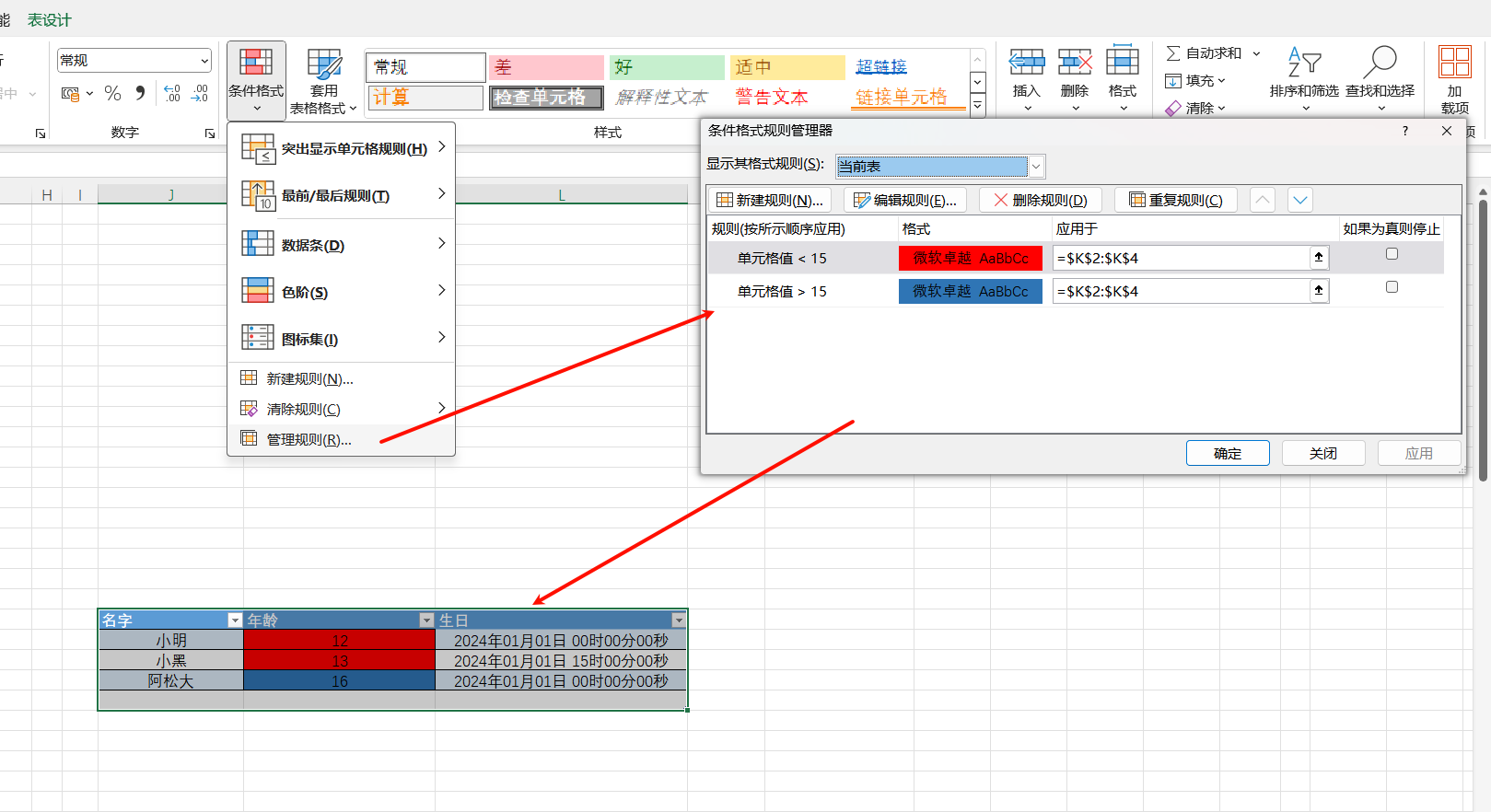
Task: Click the percent style icon
Action: click(112, 93)
